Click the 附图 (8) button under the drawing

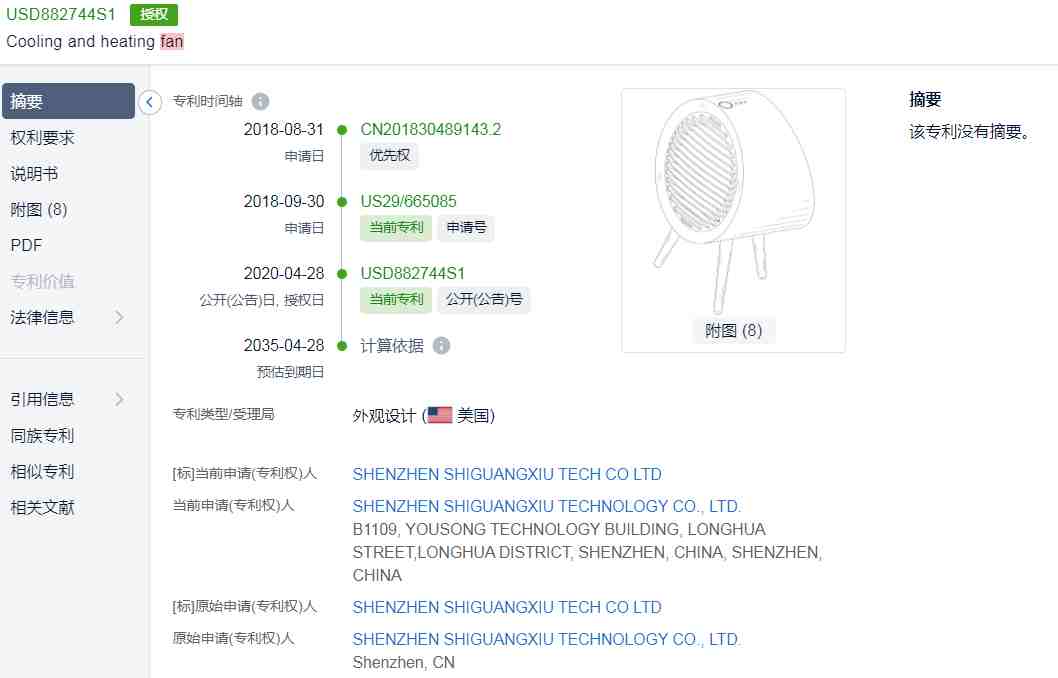click(733, 331)
